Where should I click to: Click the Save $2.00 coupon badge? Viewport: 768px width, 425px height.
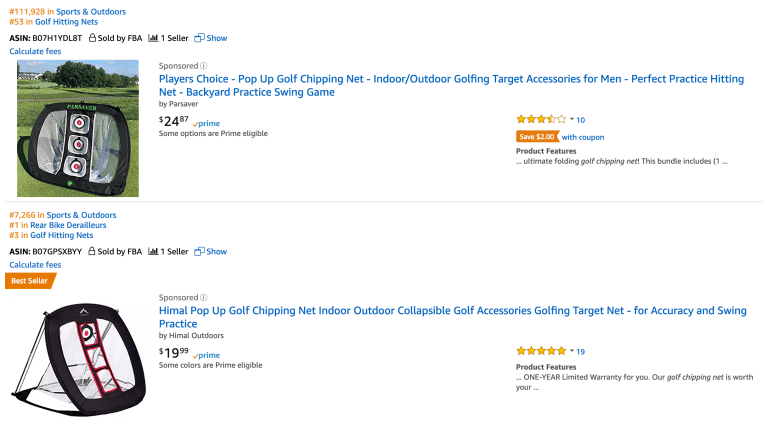pyautogui.click(x=537, y=137)
